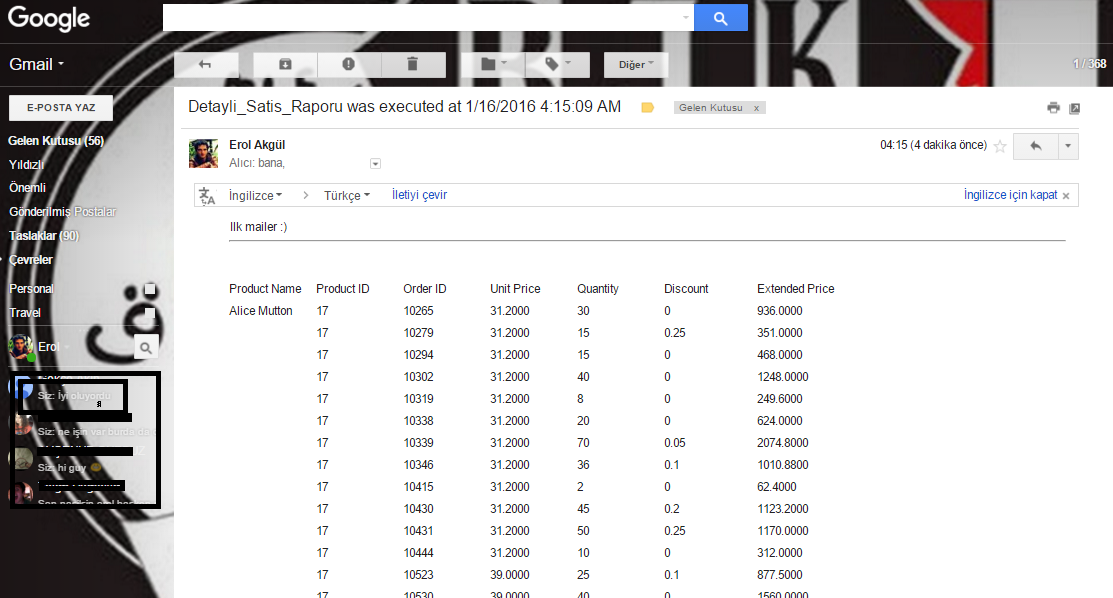This screenshot has height=598, width=1113.
Task: Open email in new window
Action: (x=1075, y=108)
